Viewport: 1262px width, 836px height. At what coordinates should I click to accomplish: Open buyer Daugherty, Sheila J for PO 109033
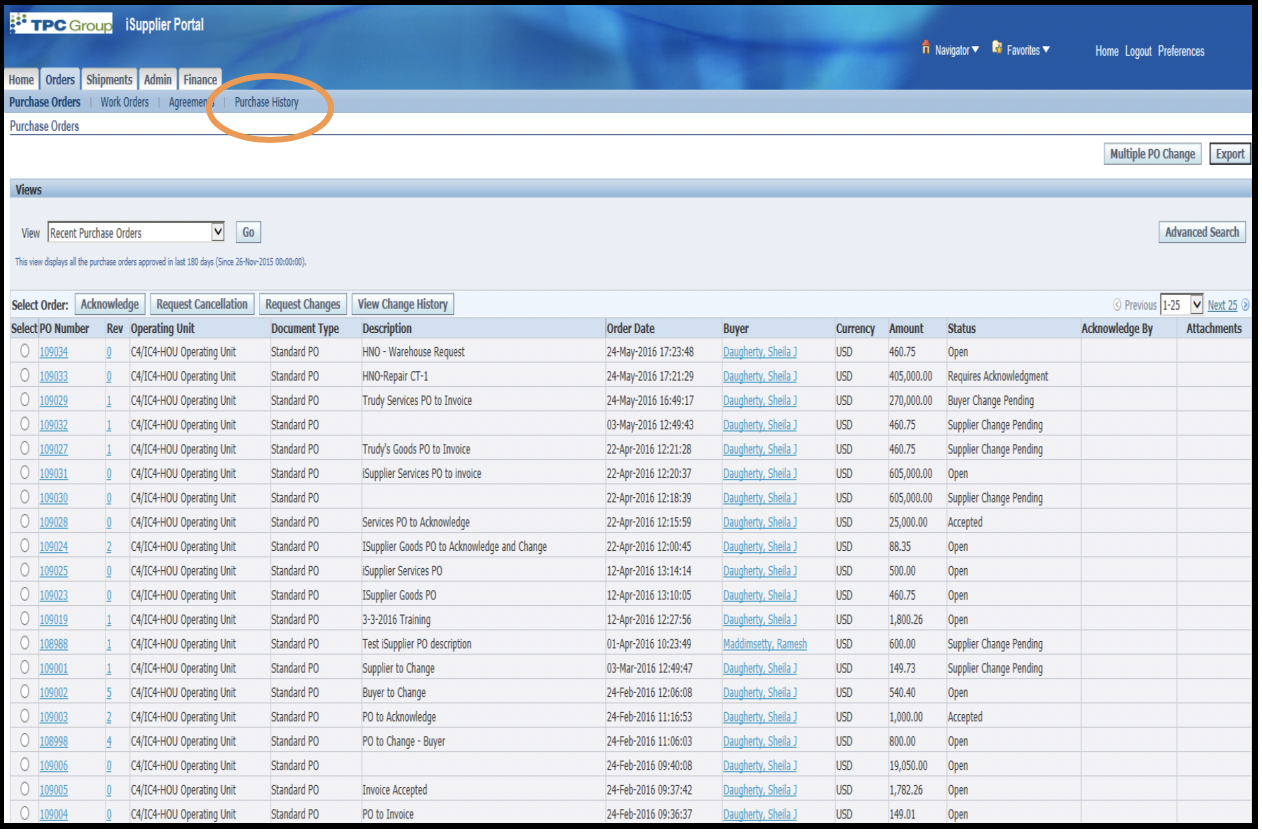760,376
